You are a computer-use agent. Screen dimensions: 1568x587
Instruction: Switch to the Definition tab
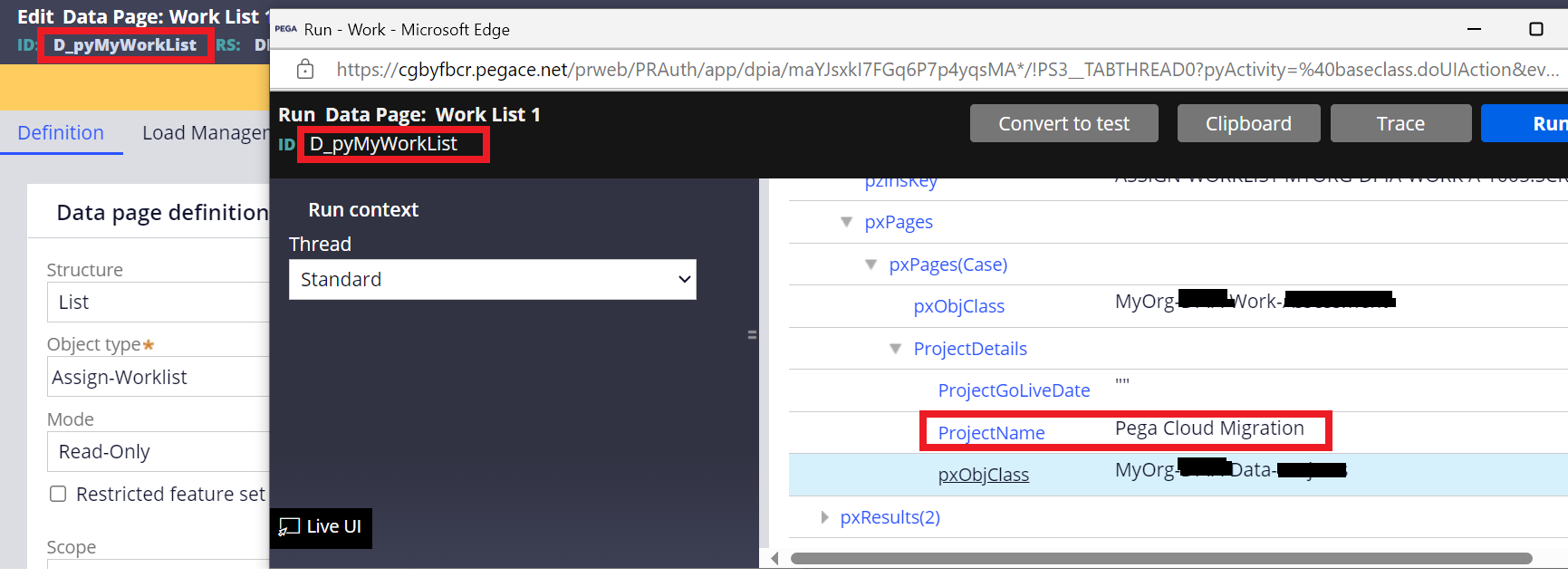point(61,133)
